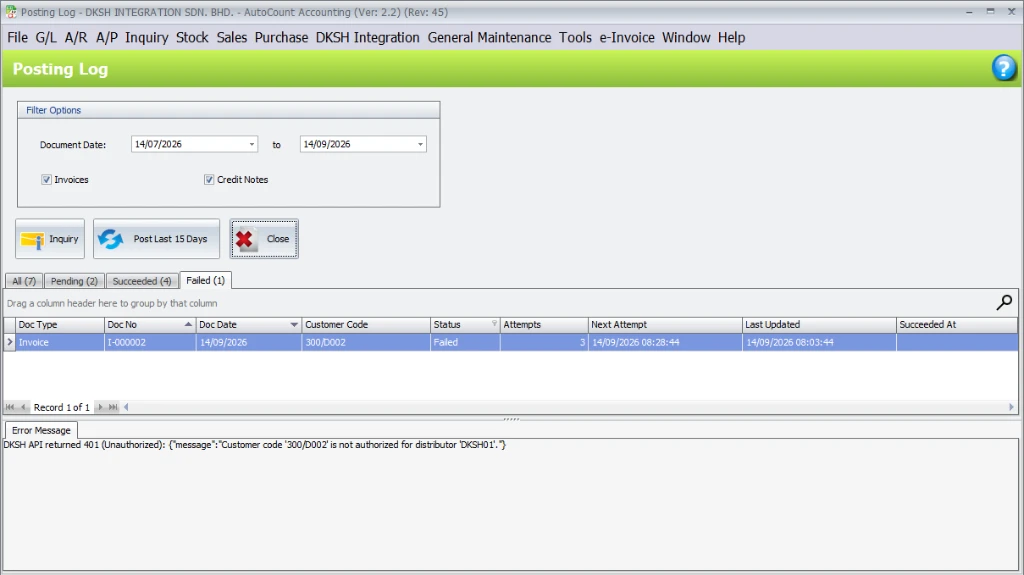The width and height of the screenshot is (1024, 575).
Task: Click the group-by-column drag panel text
Action: [x=112, y=303]
